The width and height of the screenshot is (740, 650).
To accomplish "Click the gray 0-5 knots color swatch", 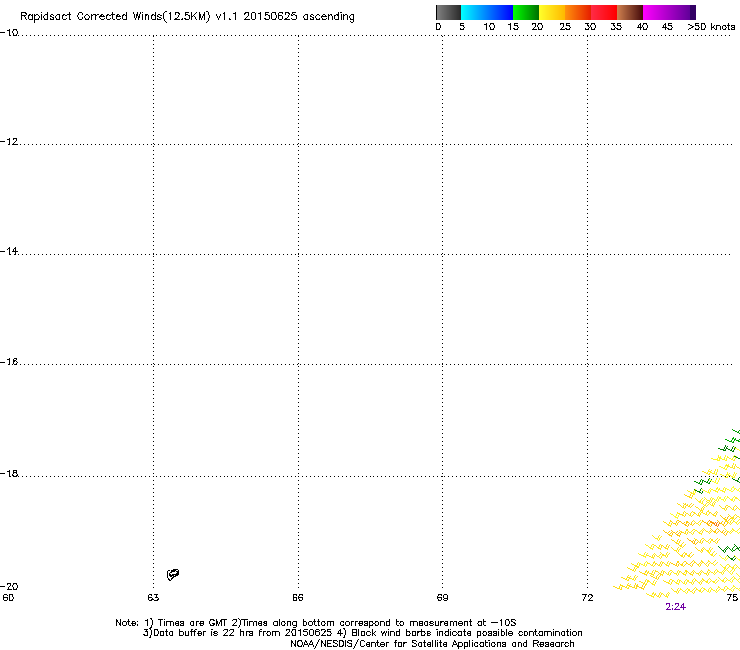I will coord(448,12).
